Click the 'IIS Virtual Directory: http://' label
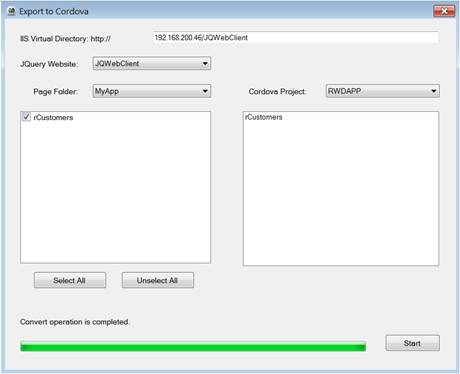Viewport: 460px width, 374px height. tap(65, 39)
